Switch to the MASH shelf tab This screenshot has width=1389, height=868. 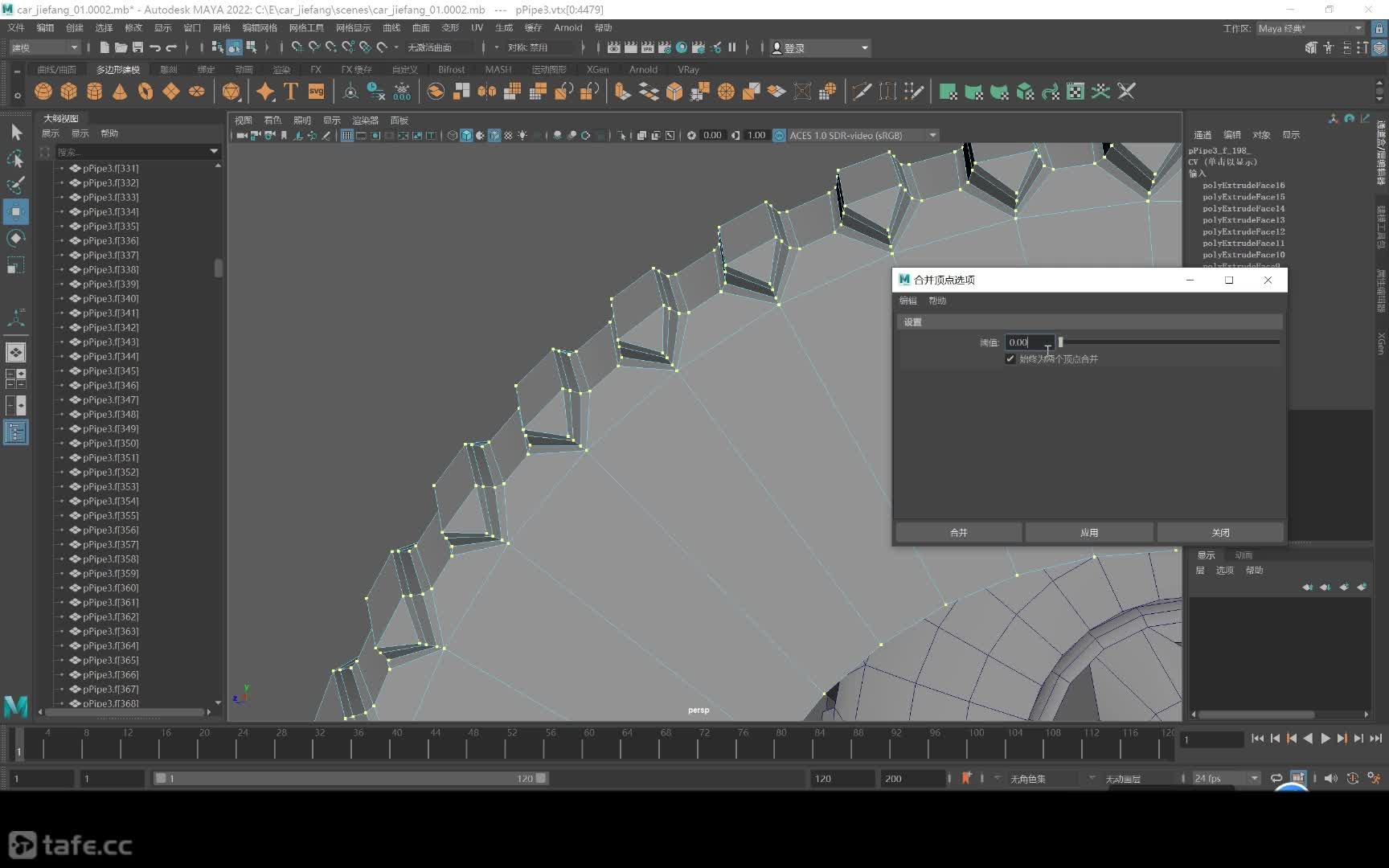498,69
